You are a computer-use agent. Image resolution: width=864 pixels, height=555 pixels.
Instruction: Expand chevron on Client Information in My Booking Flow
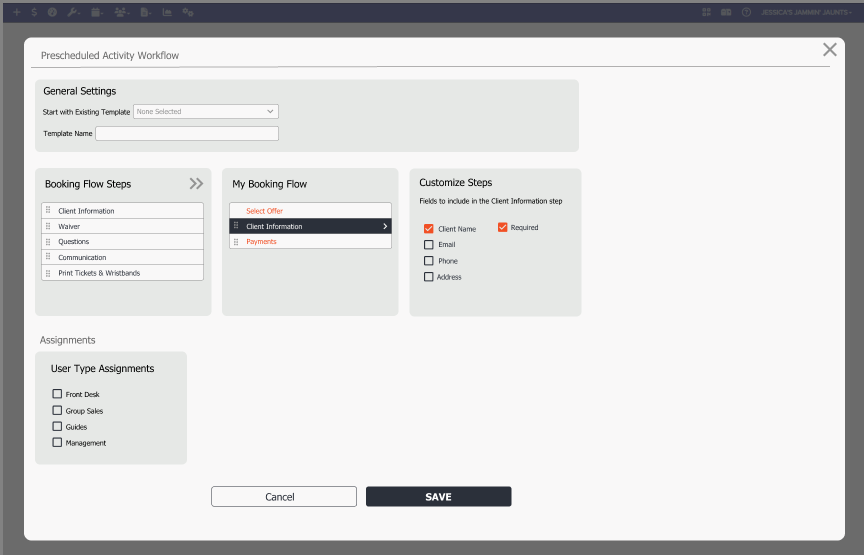coord(385,226)
